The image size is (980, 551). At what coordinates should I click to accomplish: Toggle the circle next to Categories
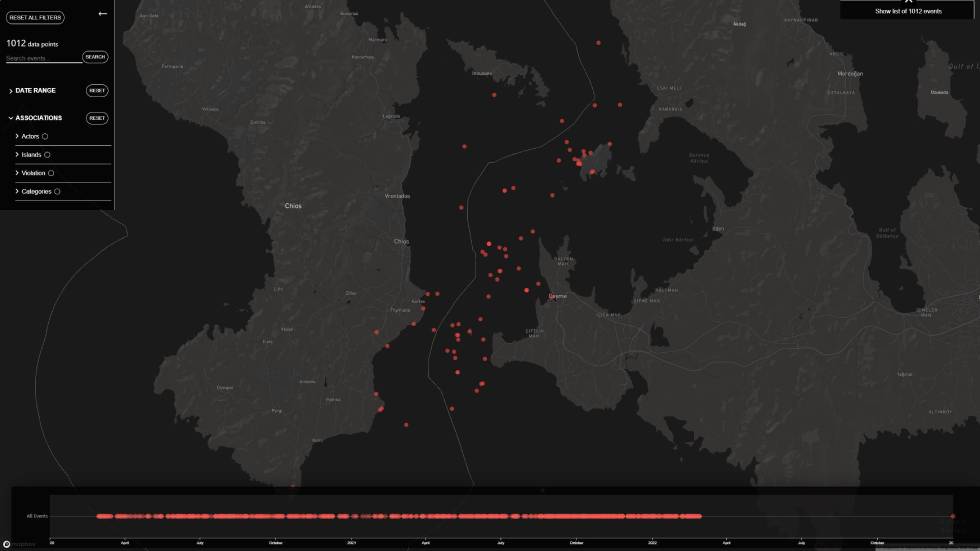57,191
